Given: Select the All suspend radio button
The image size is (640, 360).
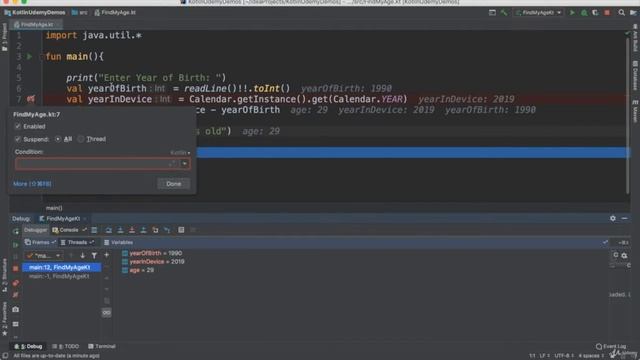Looking at the screenshot, I should click(x=58, y=139).
